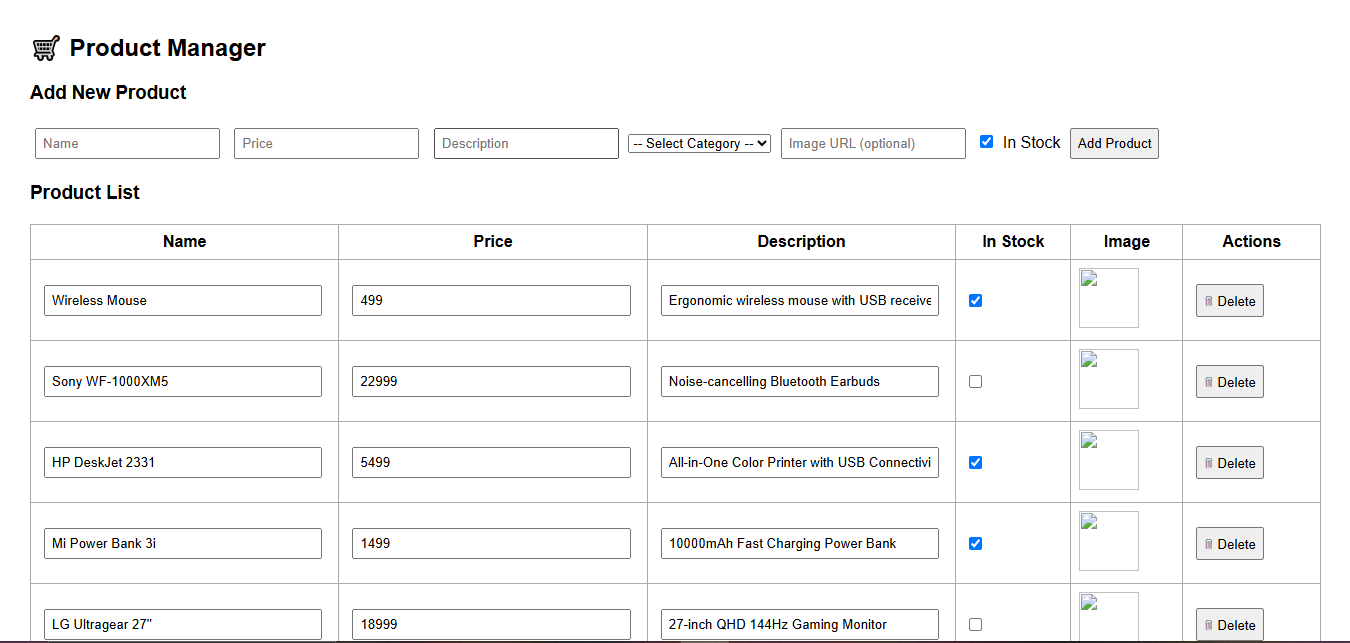Click the Description input in the add form
The height and width of the screenshot is (643, 1350).
(525, 143)
